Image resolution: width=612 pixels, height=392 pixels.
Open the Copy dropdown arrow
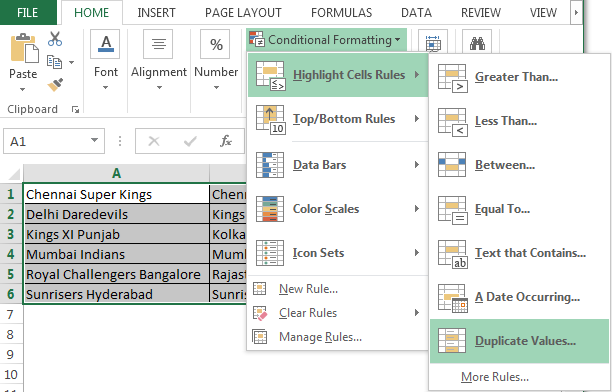(x=71, y=62)
